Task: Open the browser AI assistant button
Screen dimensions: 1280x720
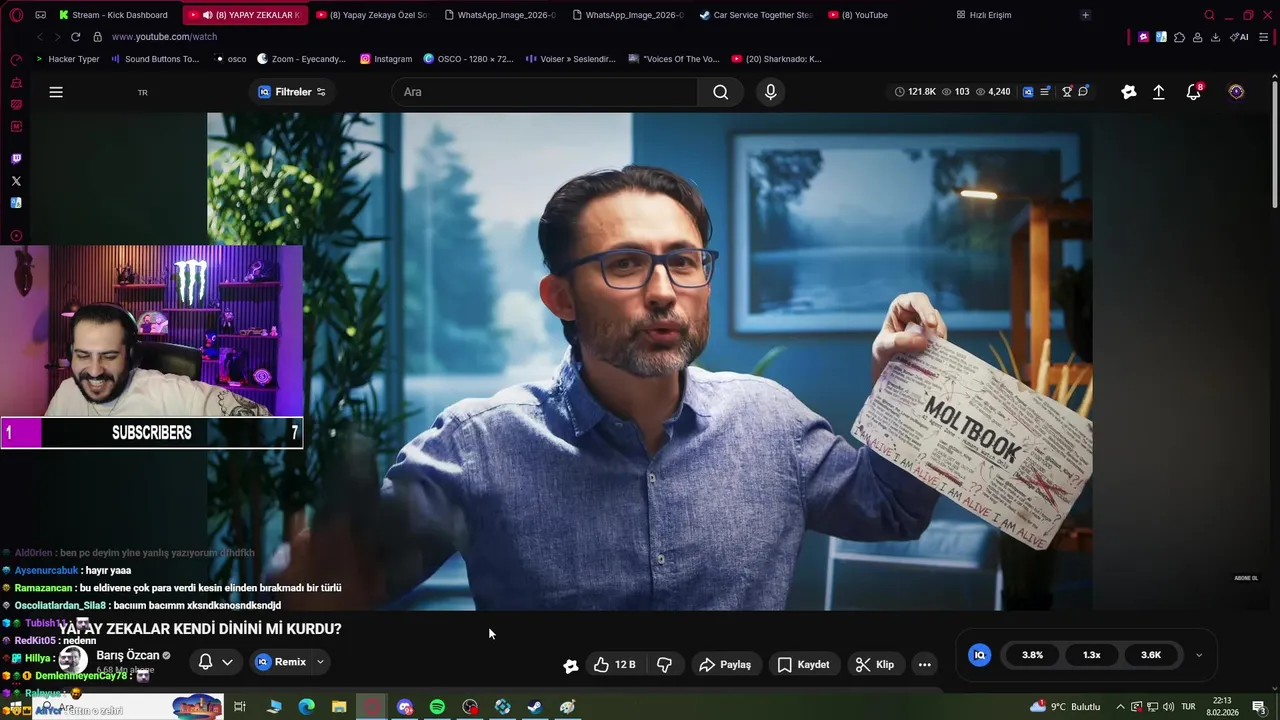Action: click(x=1239, y=37)
